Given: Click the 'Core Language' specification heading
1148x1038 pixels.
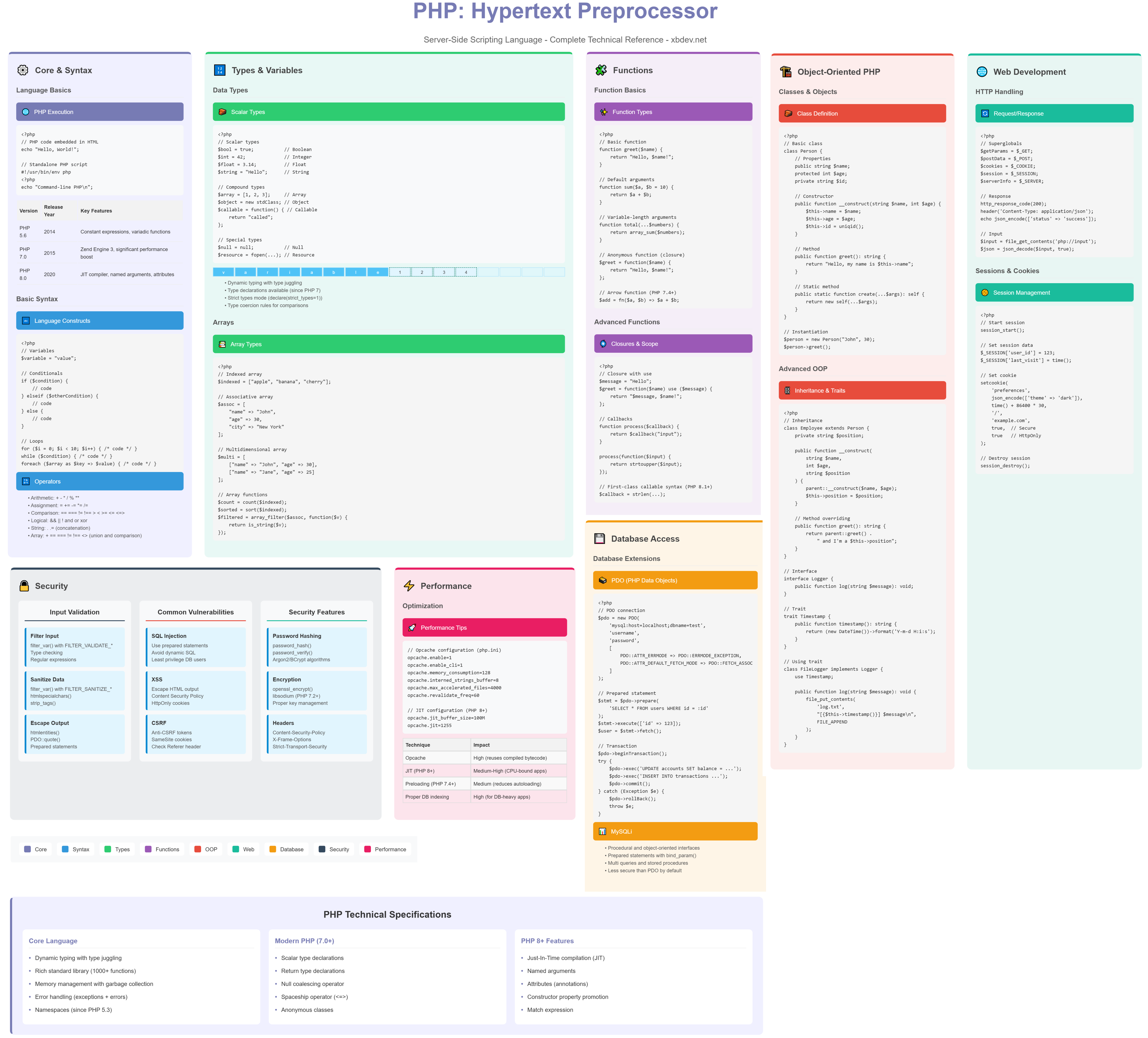Looking at the screenshot, I should point(53,941).
